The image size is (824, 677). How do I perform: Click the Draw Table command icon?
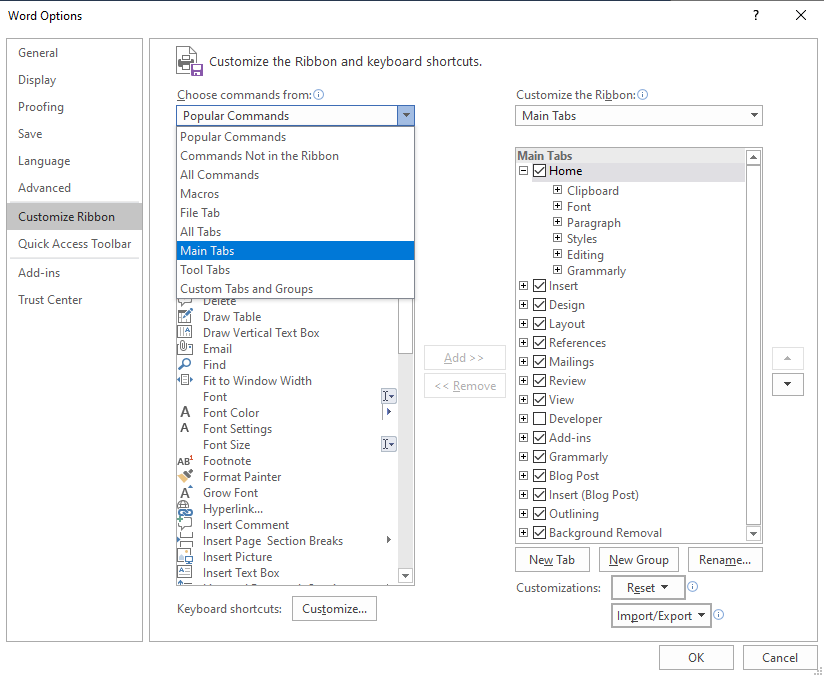coord(185,316)
